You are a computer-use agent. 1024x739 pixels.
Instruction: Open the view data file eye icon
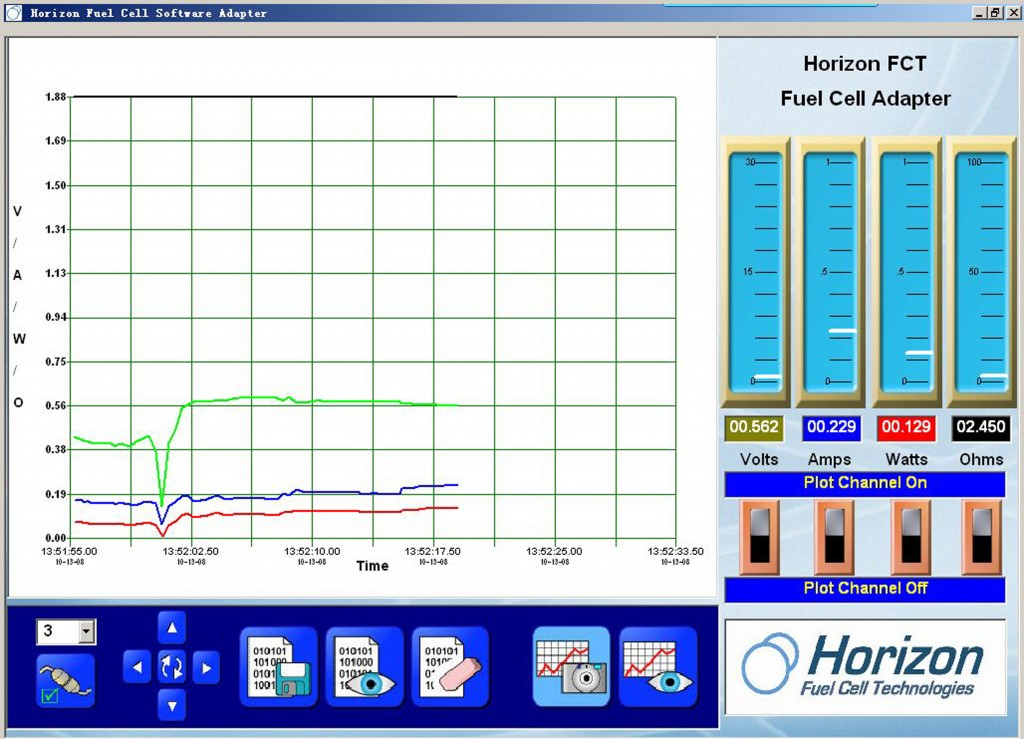[x=364, y=667]
